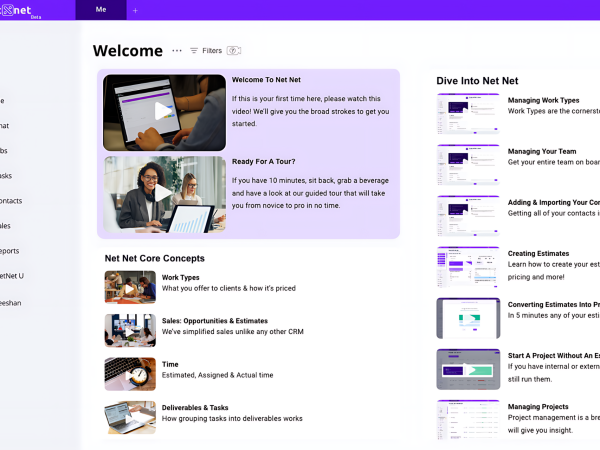Open Managing Your Team thumbnail
This screenshot has height=450, width=600.
468,165
